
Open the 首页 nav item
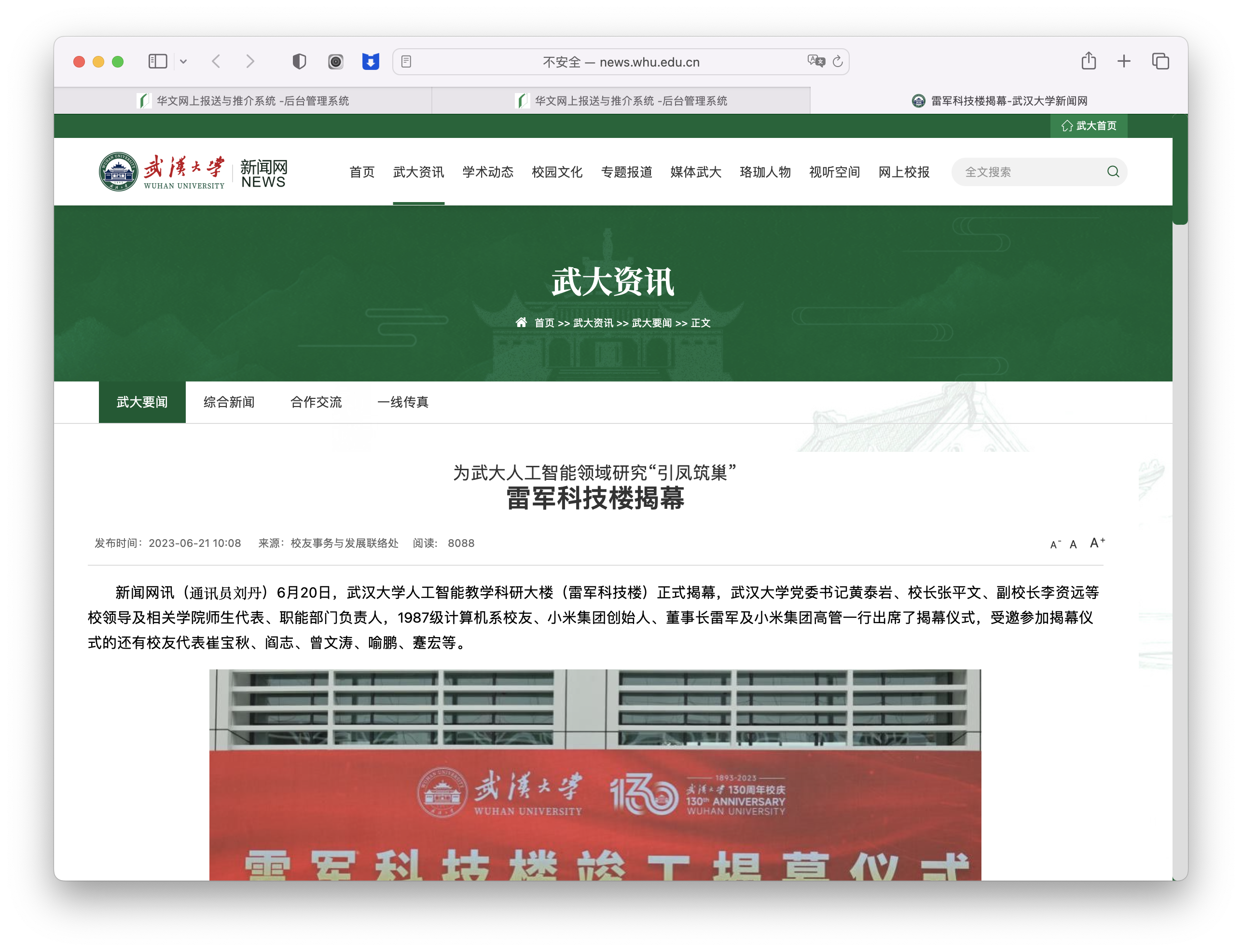[362, 172]
